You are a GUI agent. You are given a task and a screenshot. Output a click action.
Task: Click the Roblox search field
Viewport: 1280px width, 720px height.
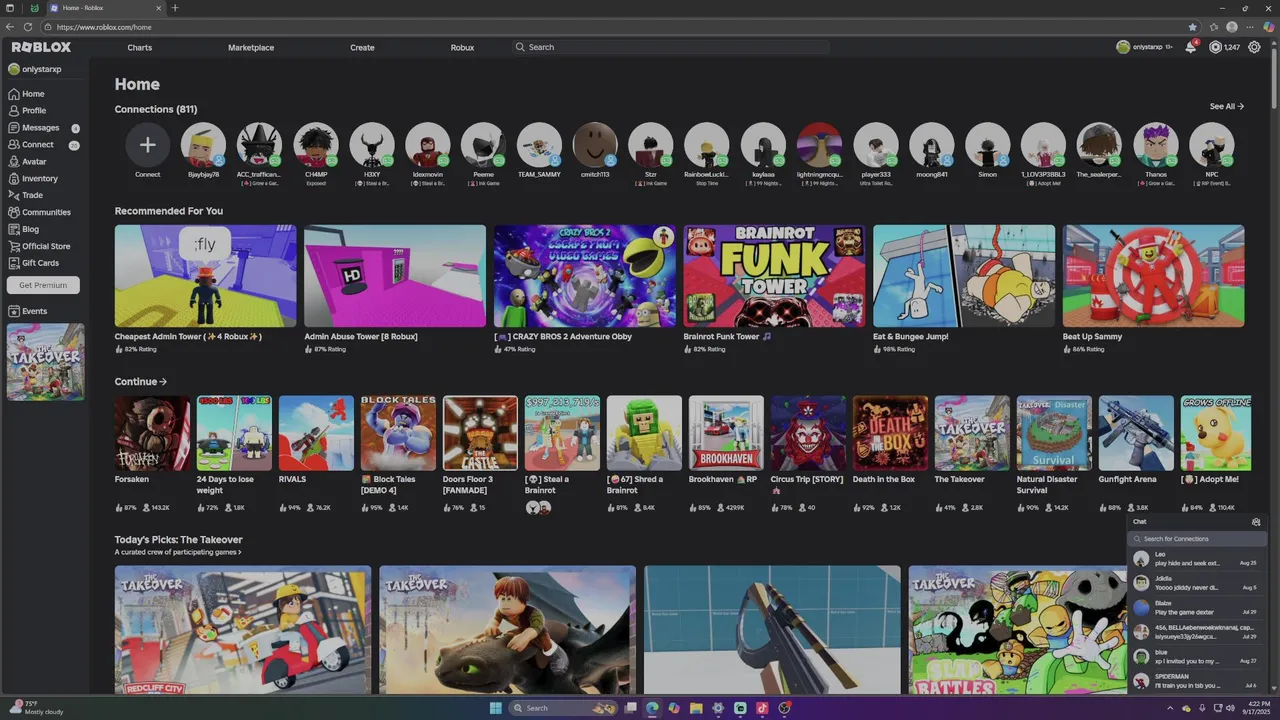(x=670, y=47)
